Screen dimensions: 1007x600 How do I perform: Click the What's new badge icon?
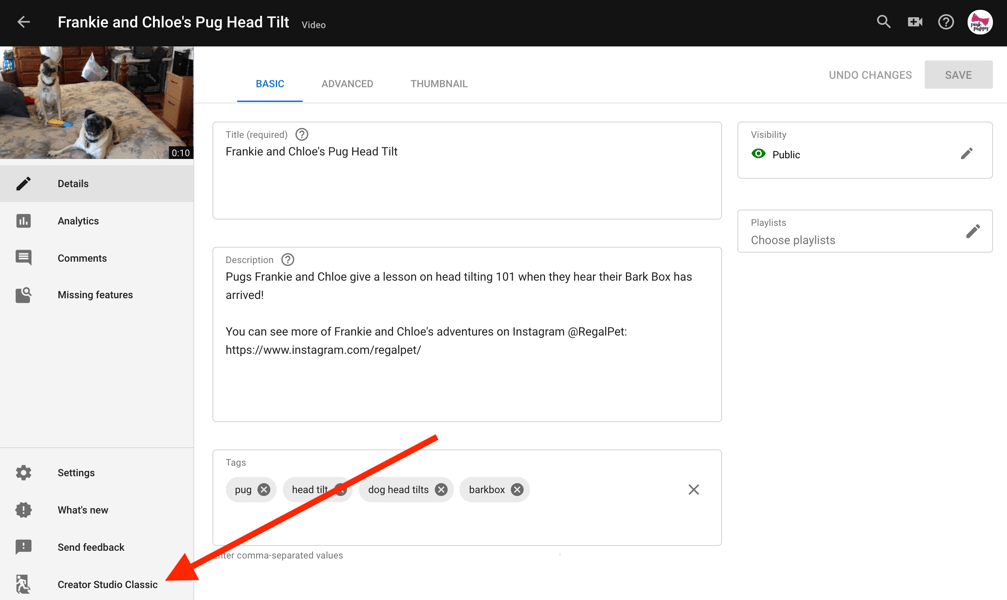click(x=23, y=510)
